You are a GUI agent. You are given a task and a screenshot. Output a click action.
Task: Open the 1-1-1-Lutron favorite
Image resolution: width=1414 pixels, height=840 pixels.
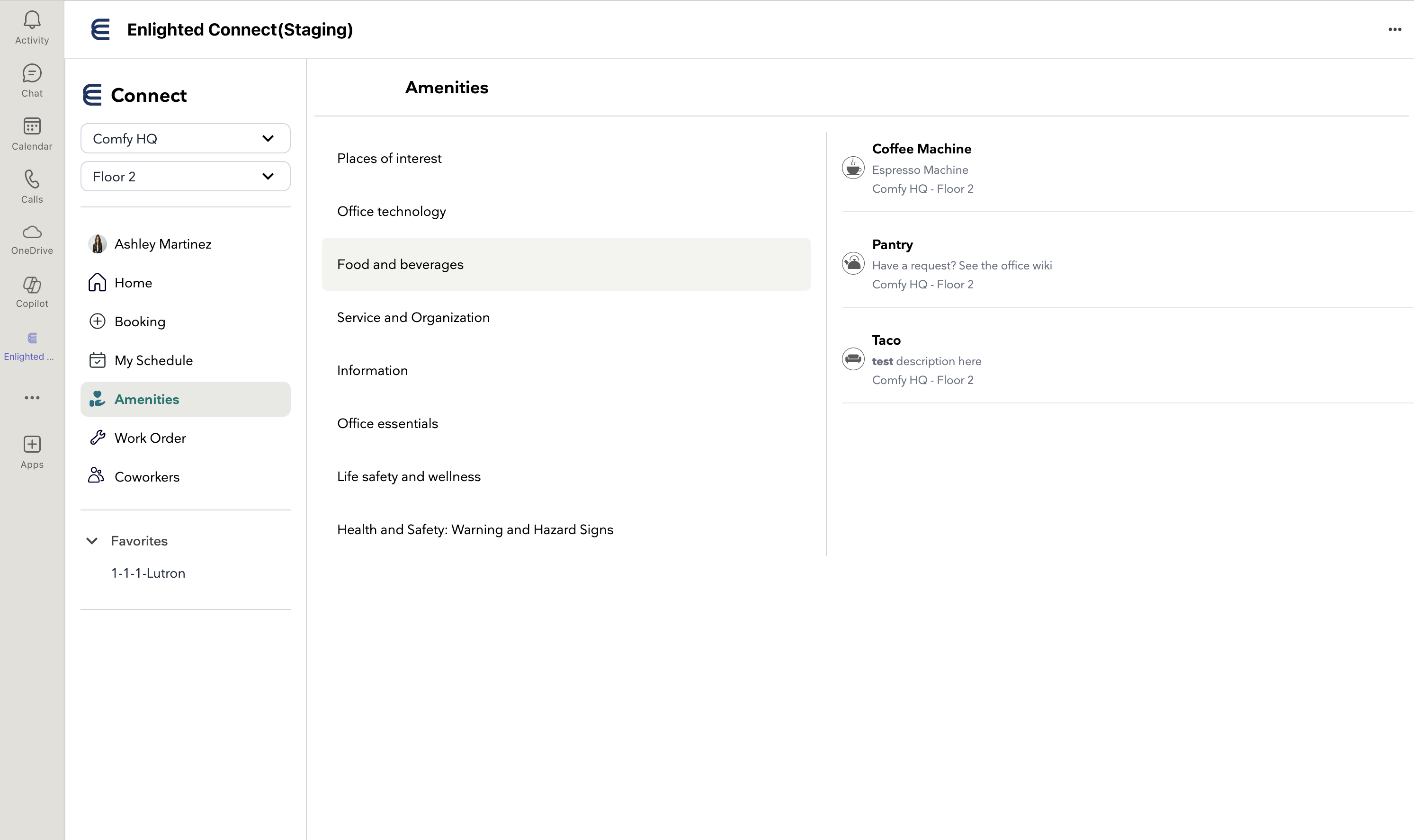coord(148,573)
